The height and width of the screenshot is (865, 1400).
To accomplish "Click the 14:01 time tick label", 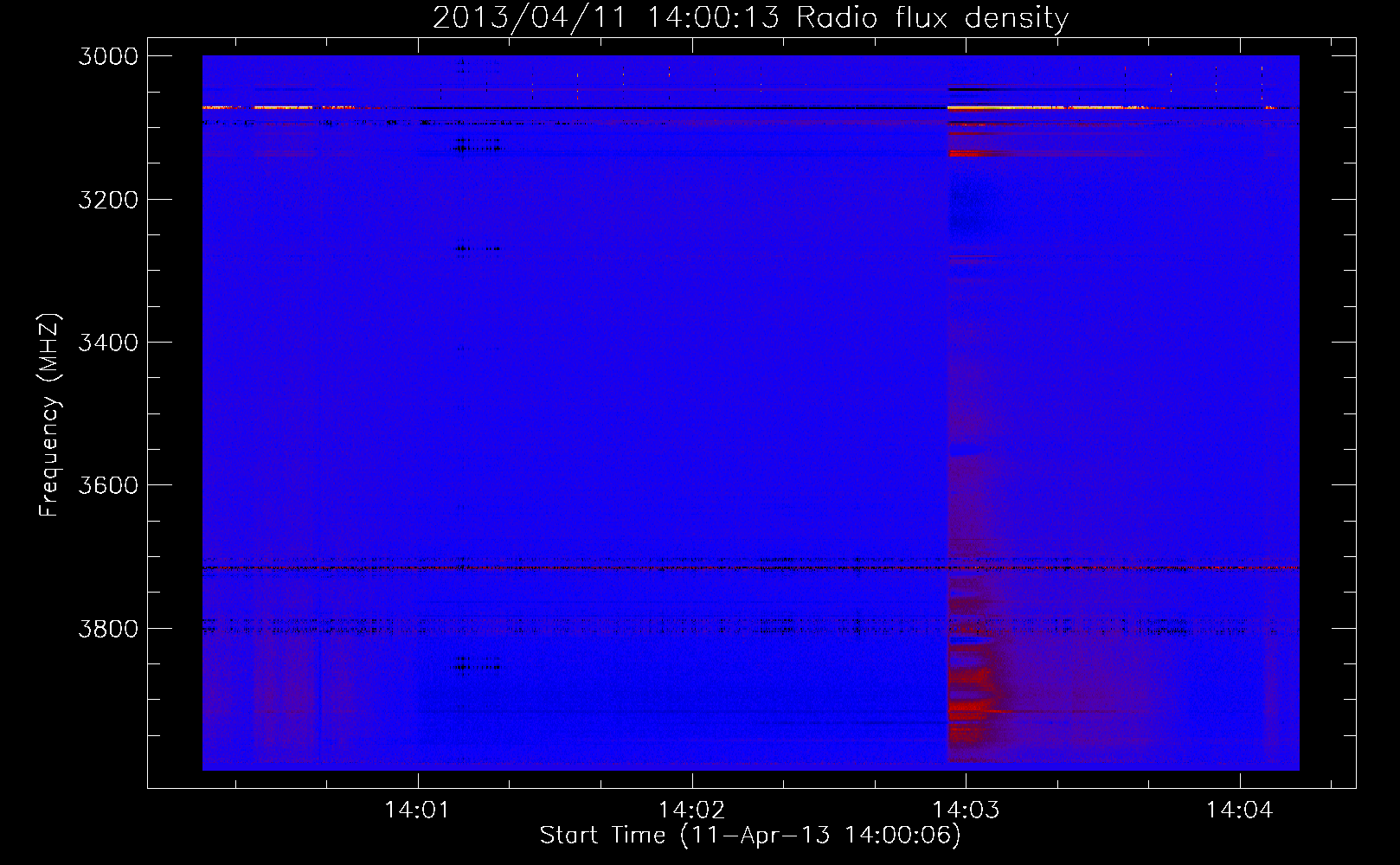I will [418, 810].
